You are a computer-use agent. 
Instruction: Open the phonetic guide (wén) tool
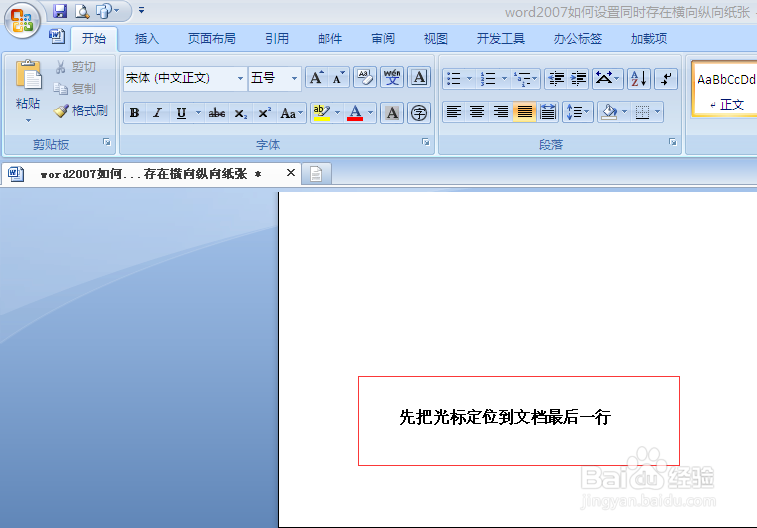point(392,78)
